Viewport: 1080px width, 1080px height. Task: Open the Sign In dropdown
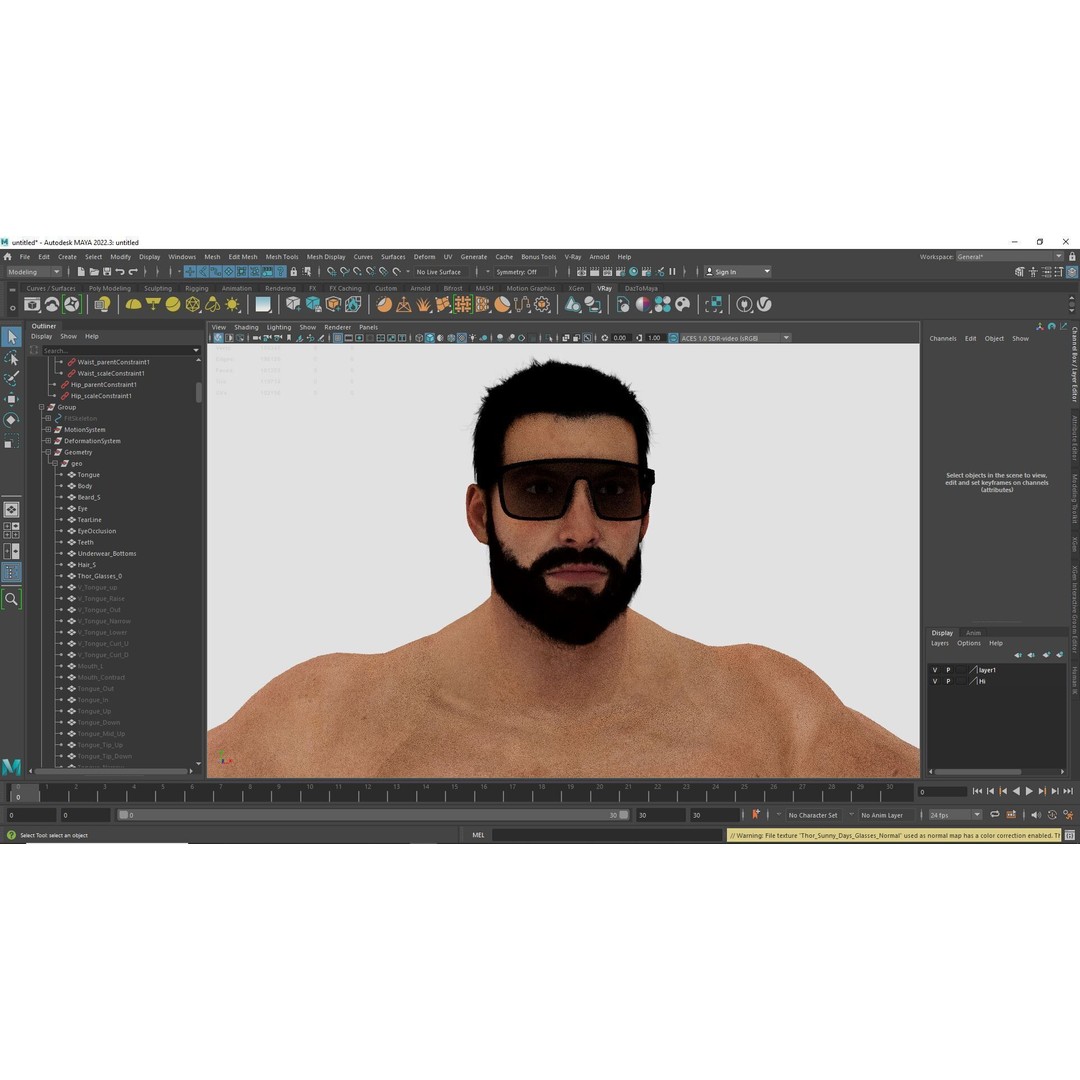(737, 272)
